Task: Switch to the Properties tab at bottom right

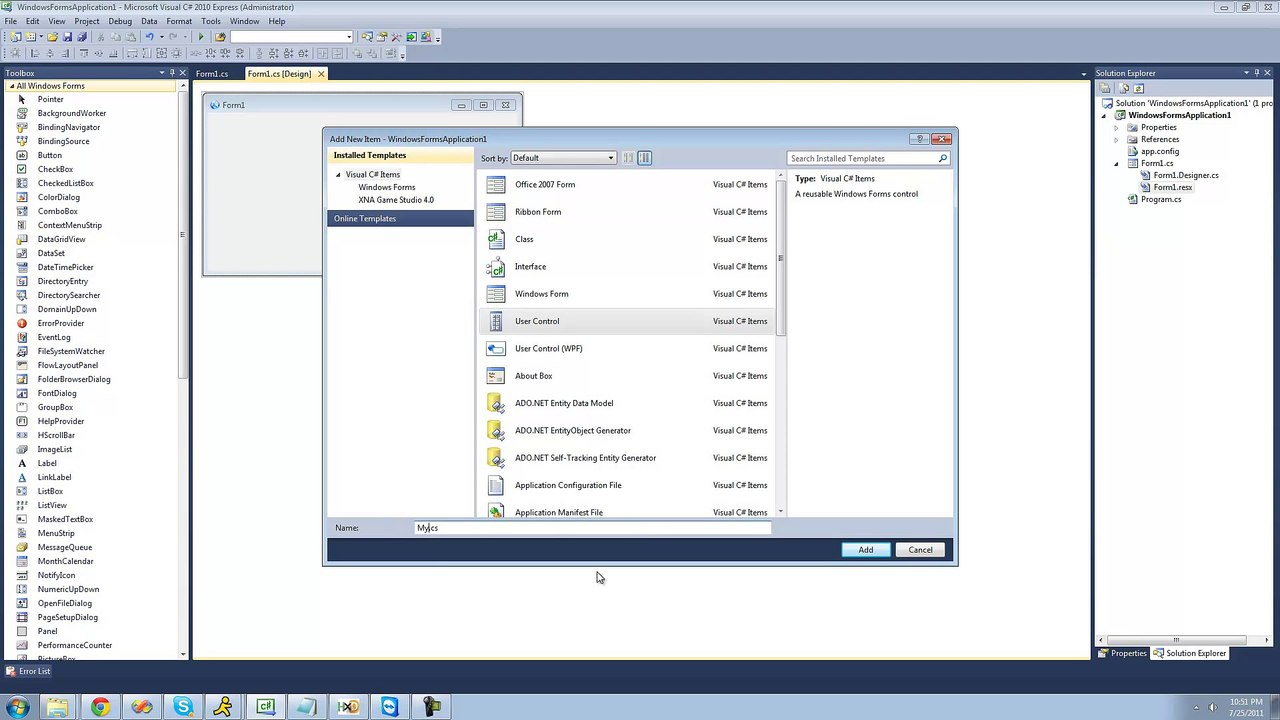Action: tap(1122, 653)
